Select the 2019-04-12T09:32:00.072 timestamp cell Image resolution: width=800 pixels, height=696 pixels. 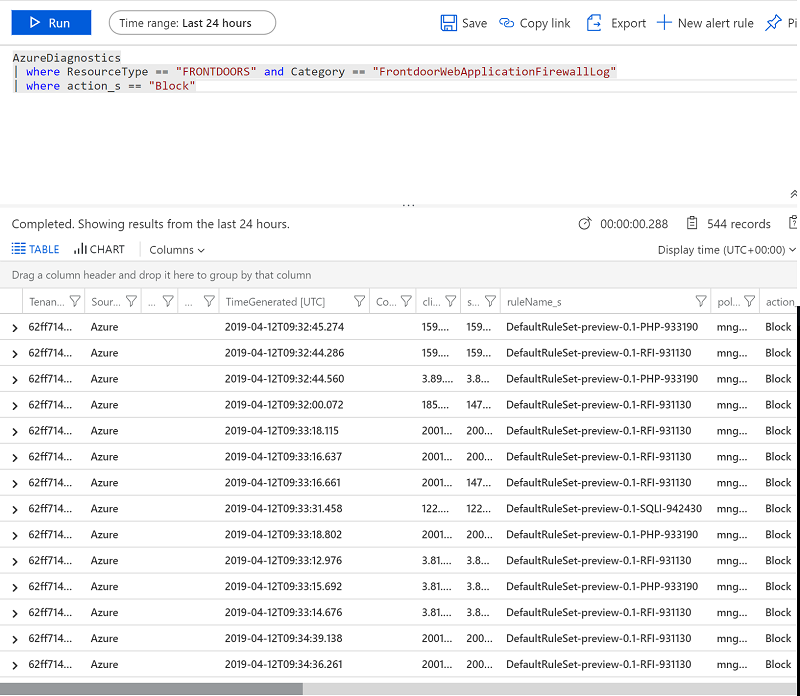click(284, 405)
